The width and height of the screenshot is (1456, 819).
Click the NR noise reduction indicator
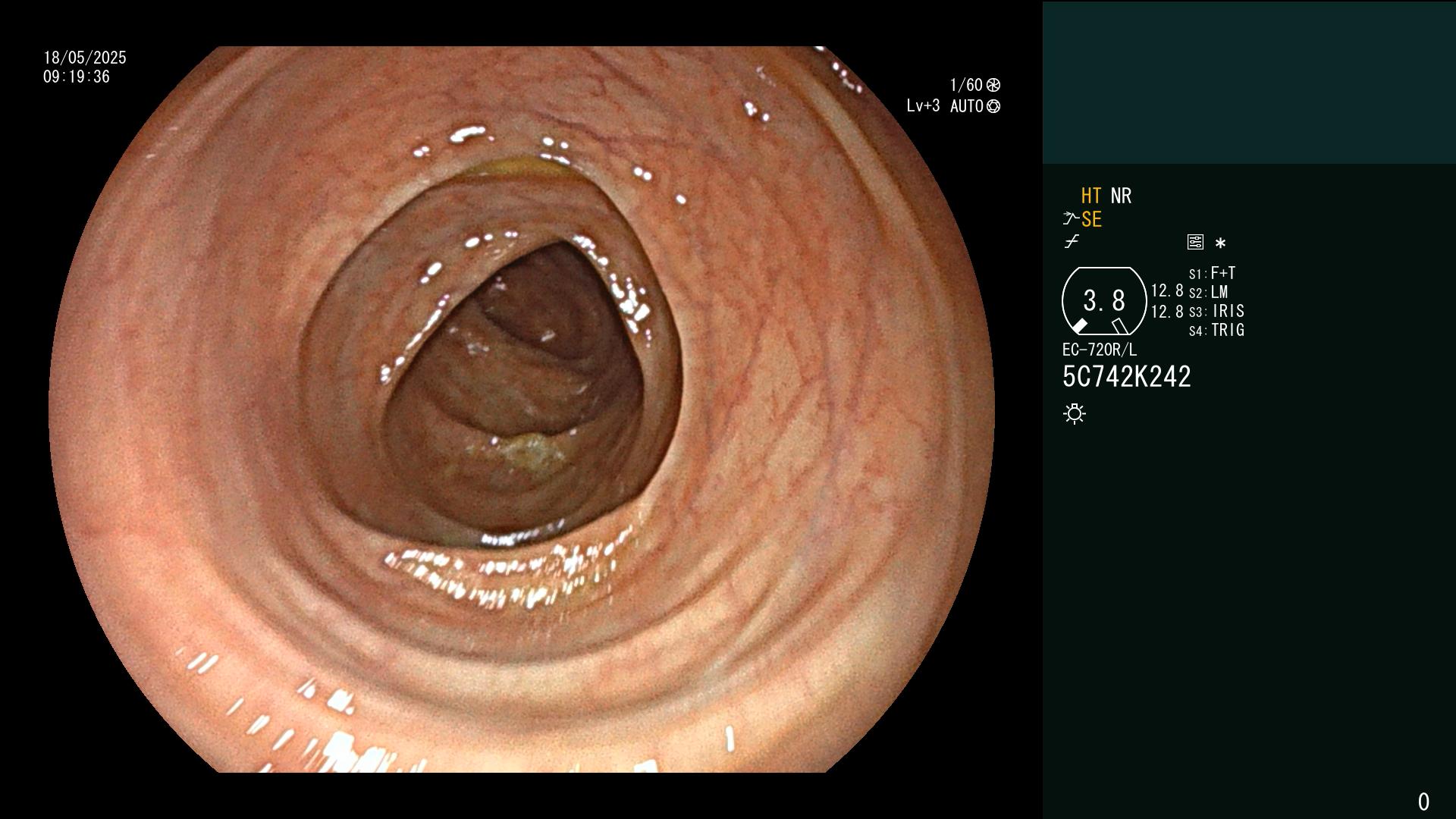coord(1121,196)
